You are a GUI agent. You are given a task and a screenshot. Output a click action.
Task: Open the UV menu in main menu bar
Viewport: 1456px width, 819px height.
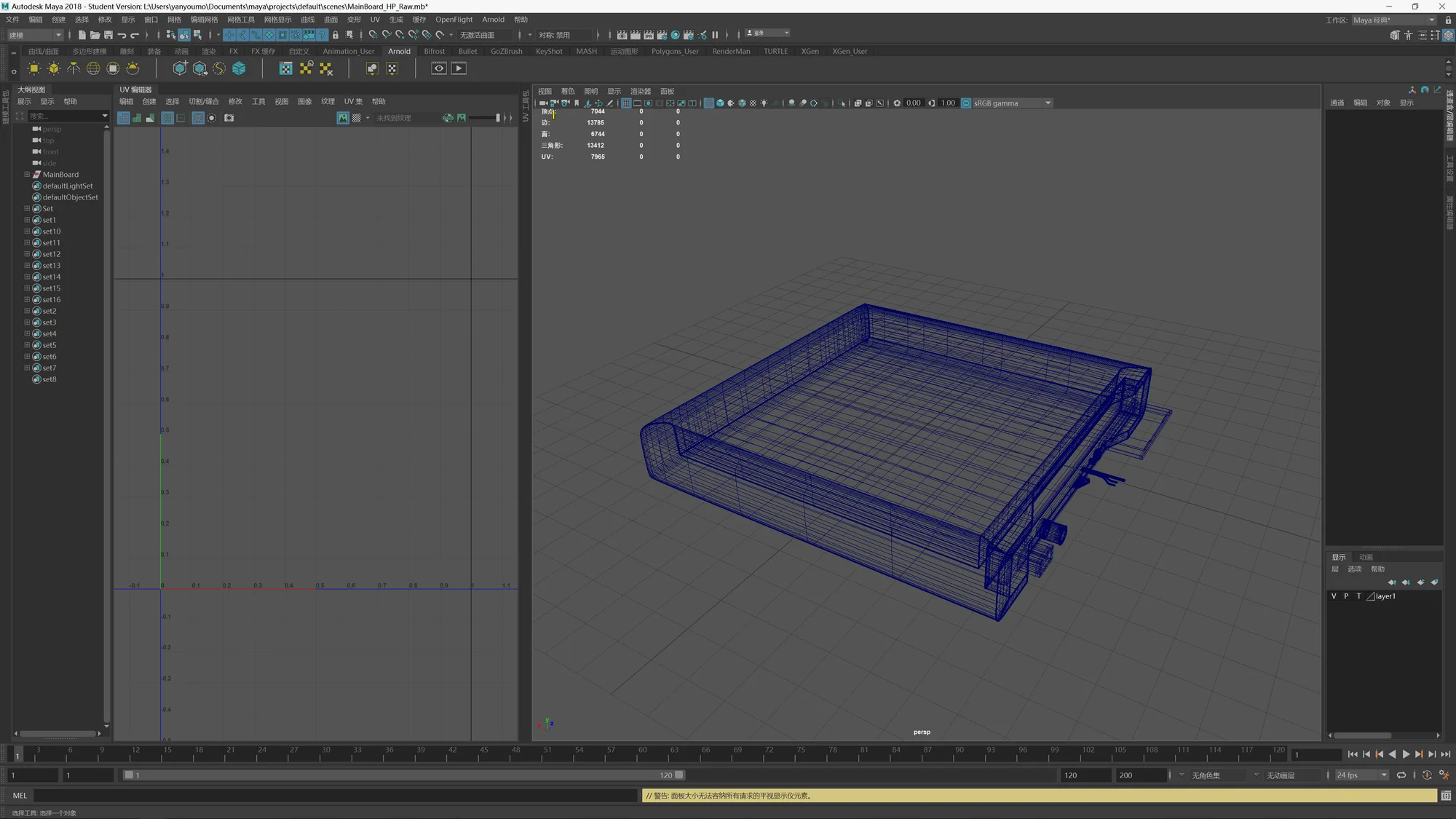click(x=375, y=20)
